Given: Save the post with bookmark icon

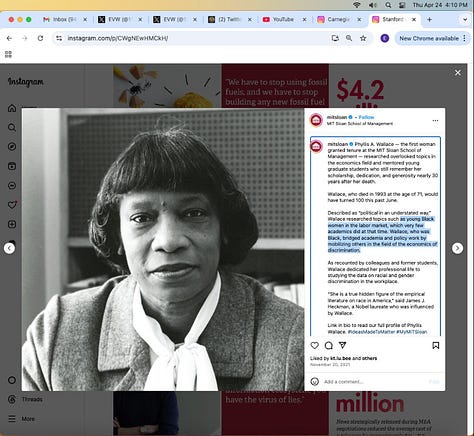Looking at the screenshot, I should [436, 345].
